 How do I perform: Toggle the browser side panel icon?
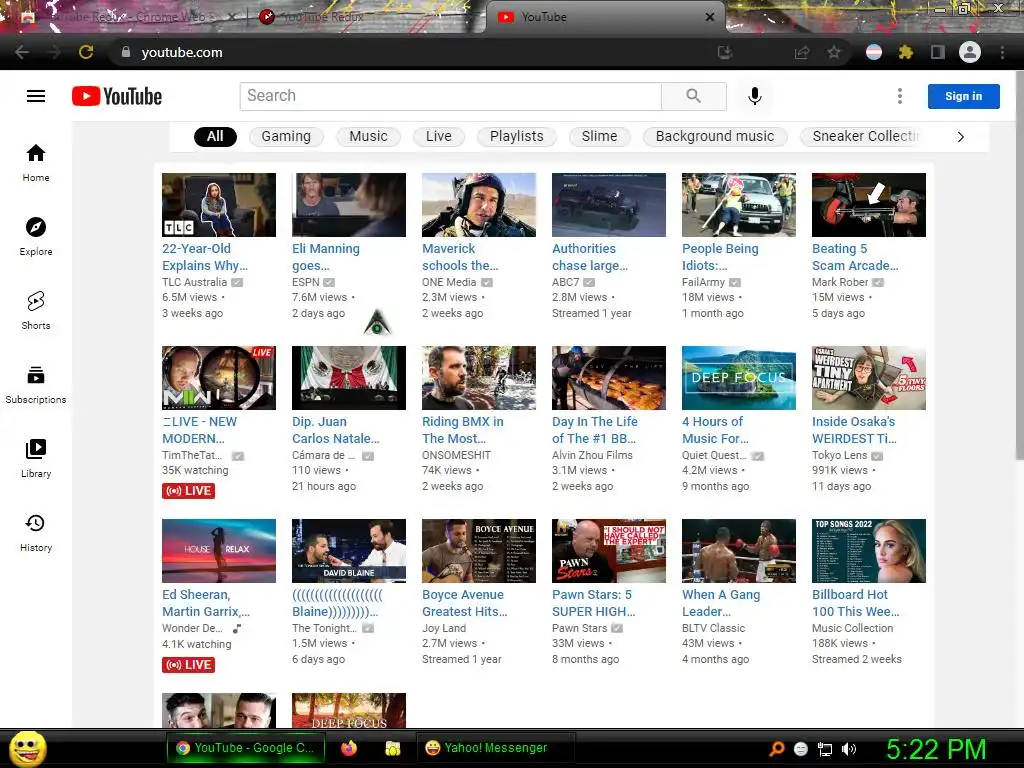[938, 52]
